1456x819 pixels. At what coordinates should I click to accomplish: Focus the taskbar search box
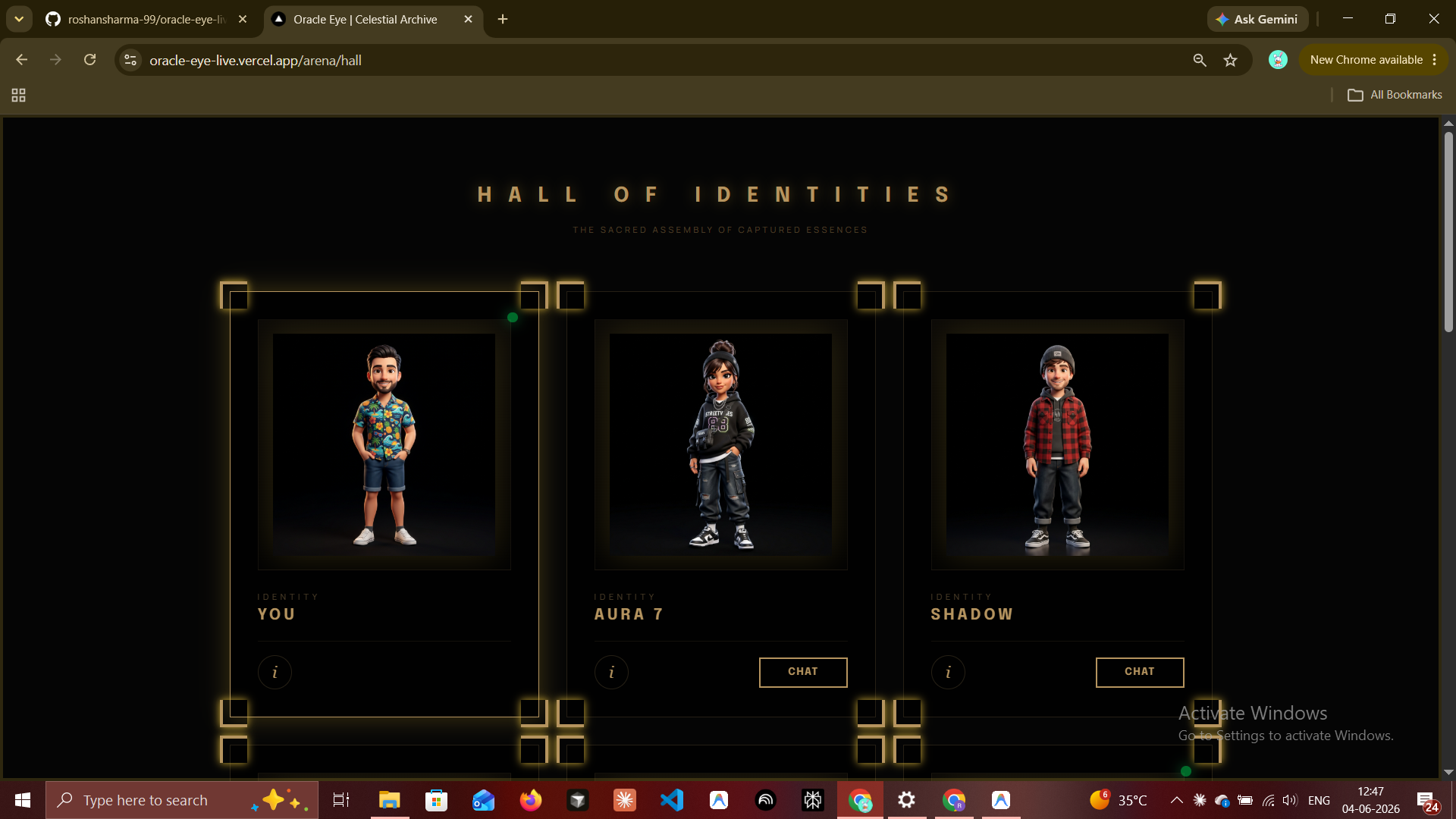click(182, 800)
